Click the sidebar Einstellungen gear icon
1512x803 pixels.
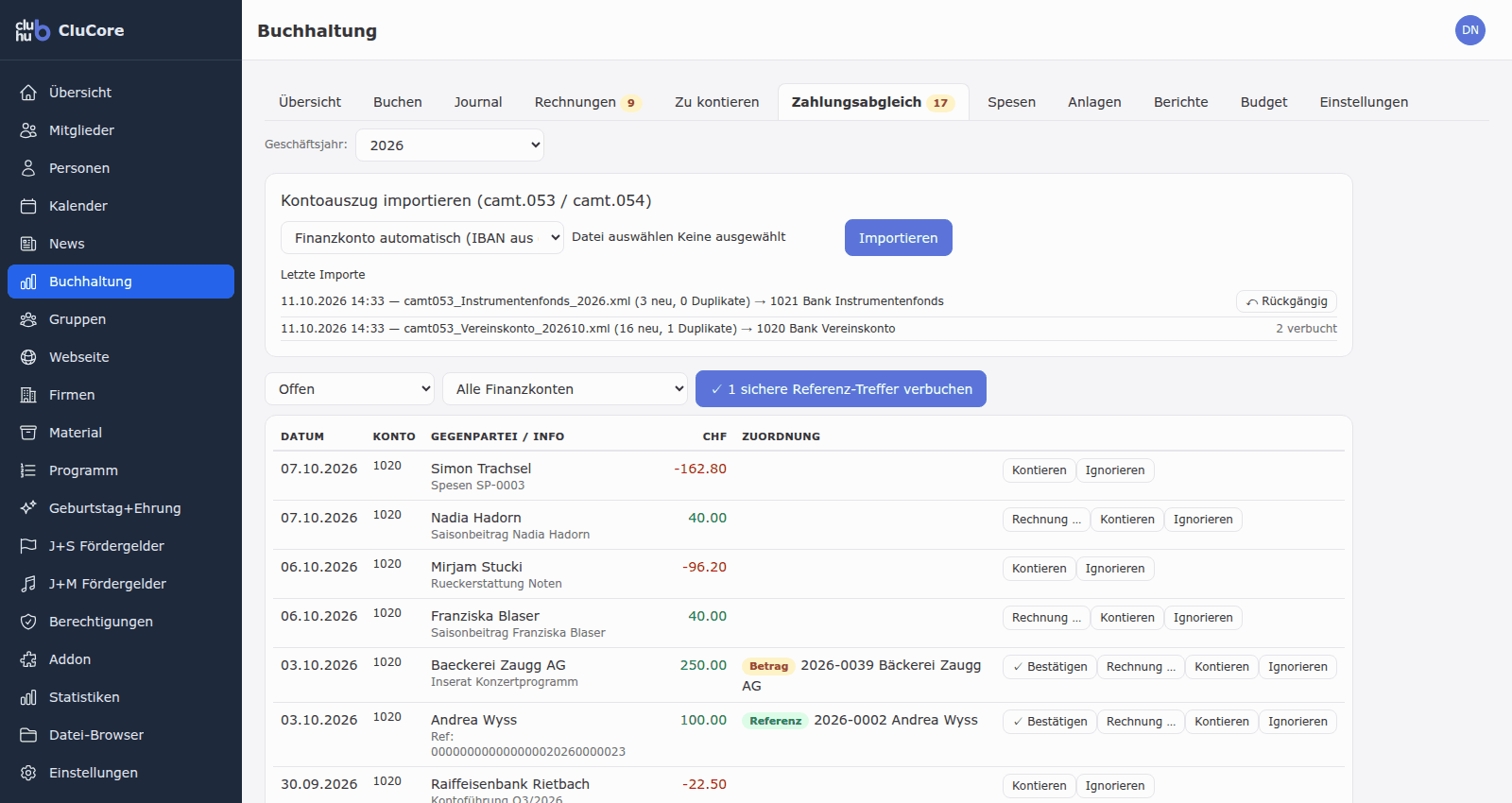(x=28, y=773)
